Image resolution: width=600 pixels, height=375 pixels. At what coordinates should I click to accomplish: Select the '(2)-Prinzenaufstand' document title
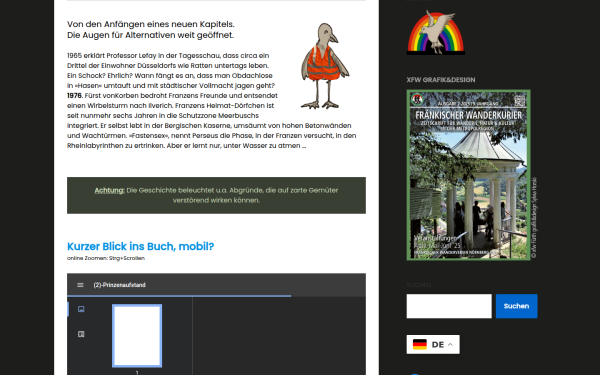(119, 285)
